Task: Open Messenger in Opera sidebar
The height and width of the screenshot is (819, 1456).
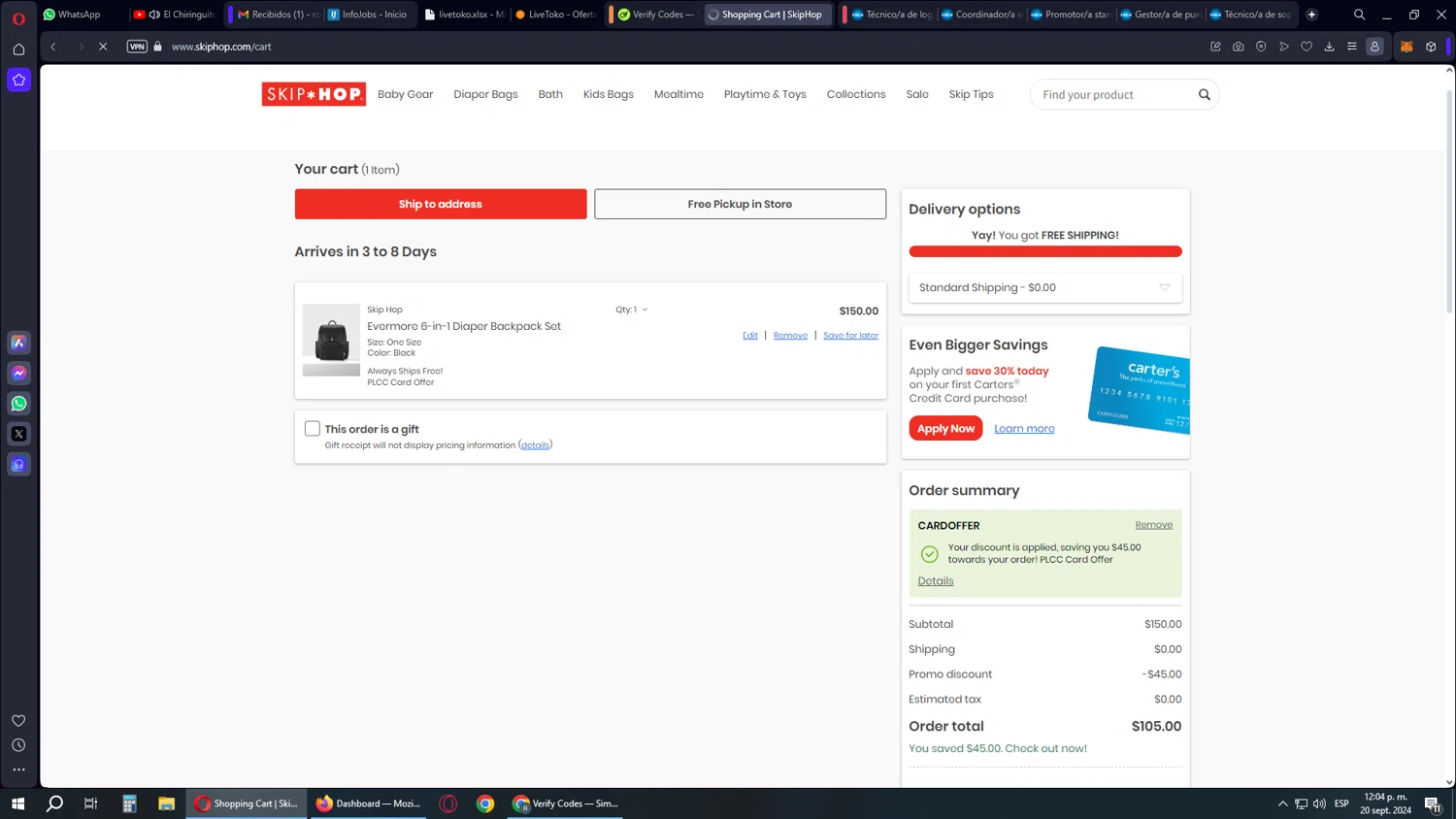Action: (x=18, y=373)
